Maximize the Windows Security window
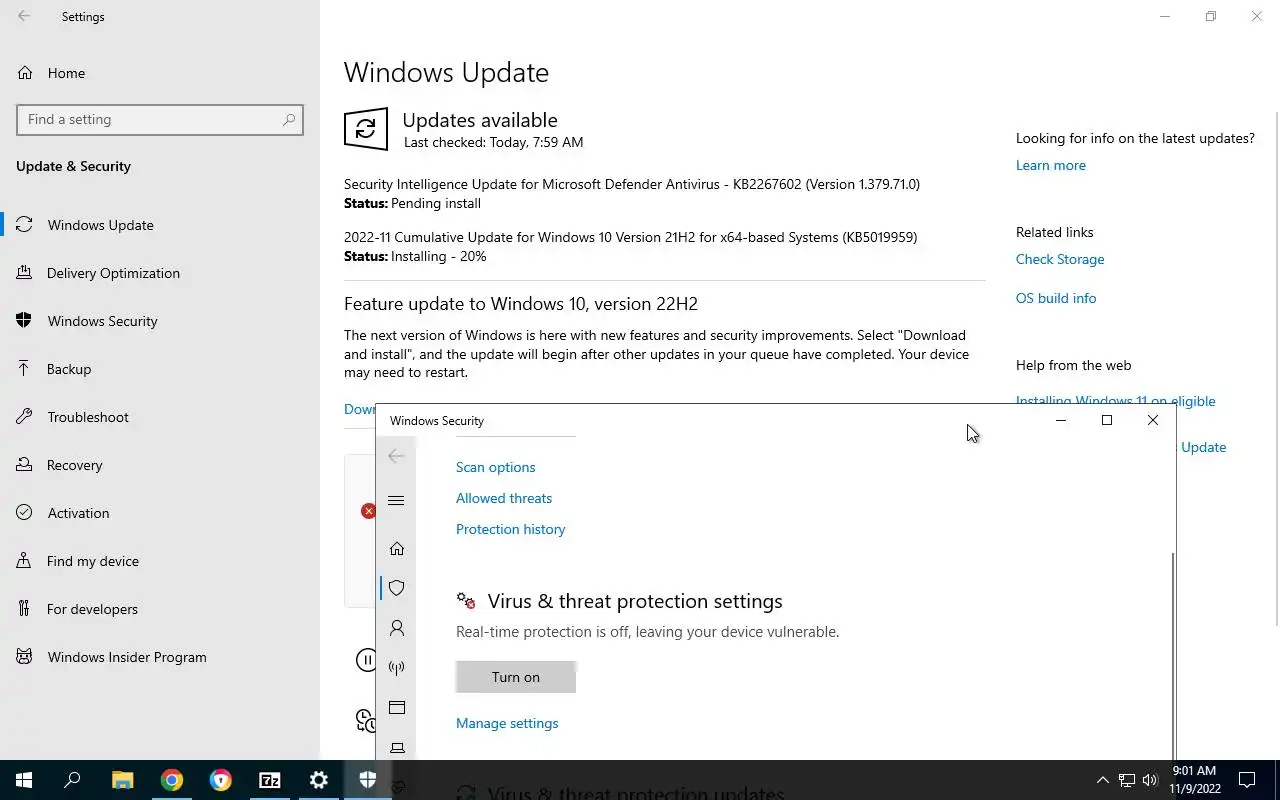 coord(1107,420)
